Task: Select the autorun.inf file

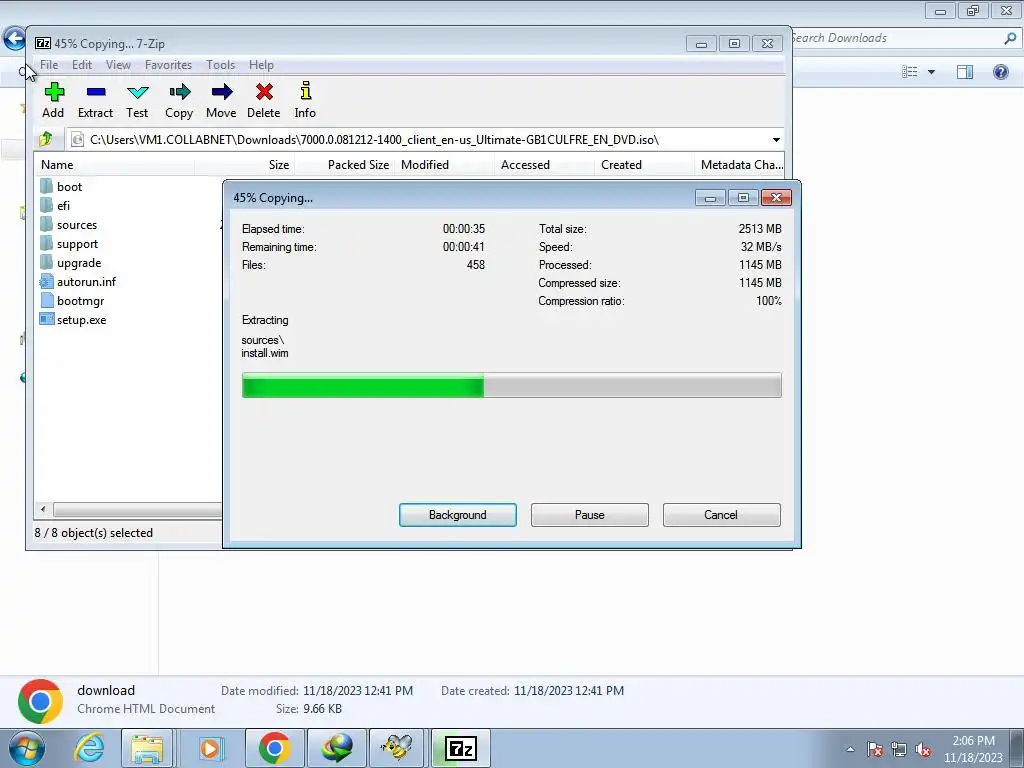Action: pos(78,282)
